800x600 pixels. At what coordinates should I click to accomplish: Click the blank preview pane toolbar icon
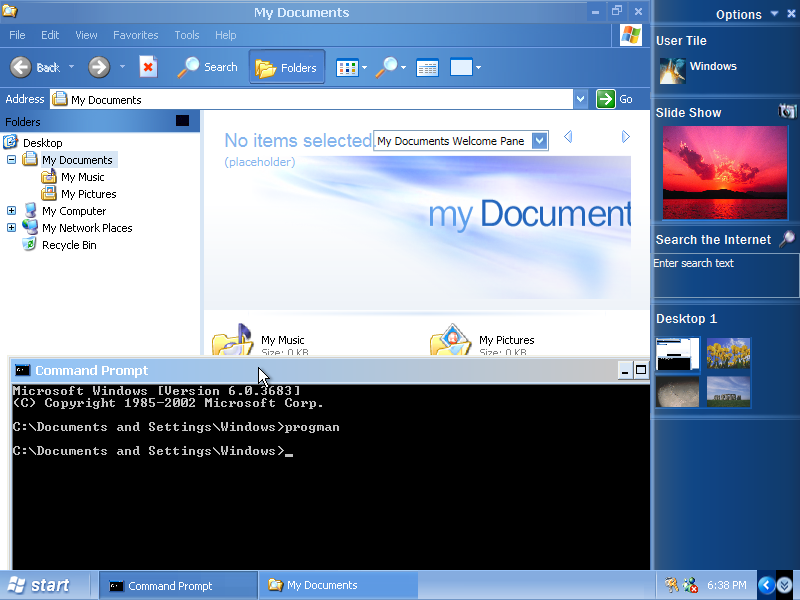coord(461,67)
